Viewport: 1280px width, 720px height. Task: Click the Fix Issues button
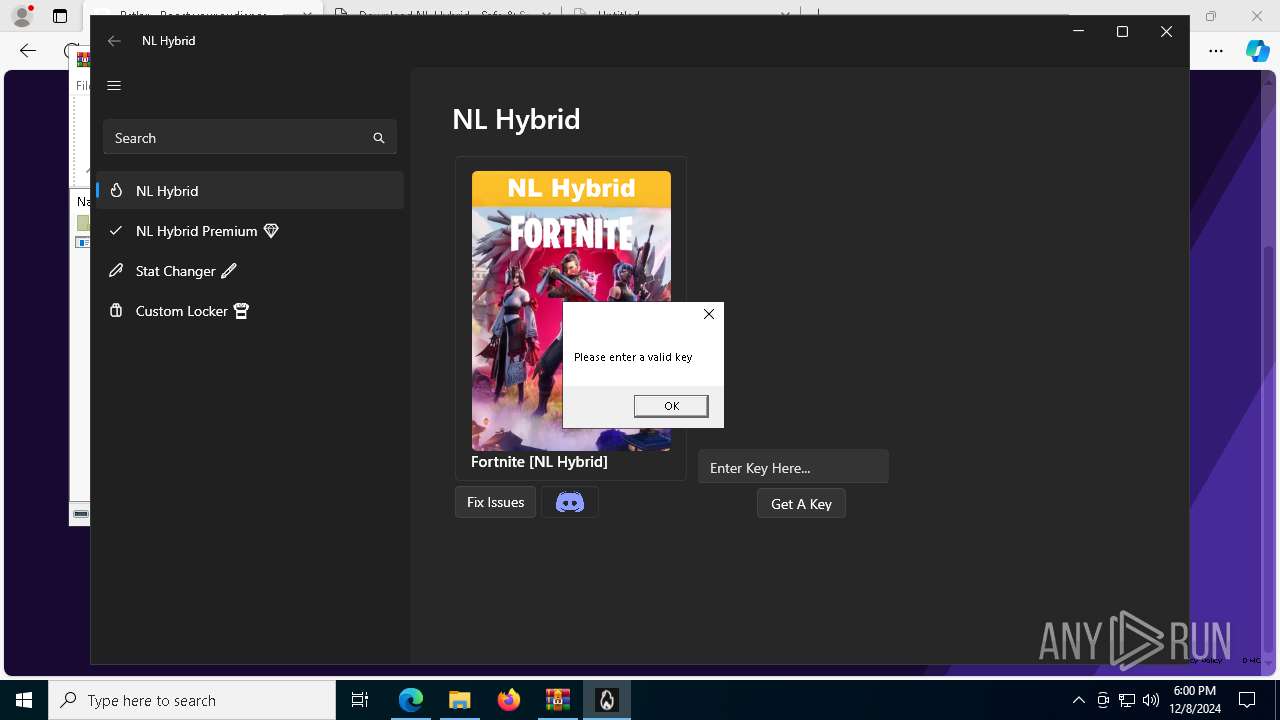coord(495,502)
